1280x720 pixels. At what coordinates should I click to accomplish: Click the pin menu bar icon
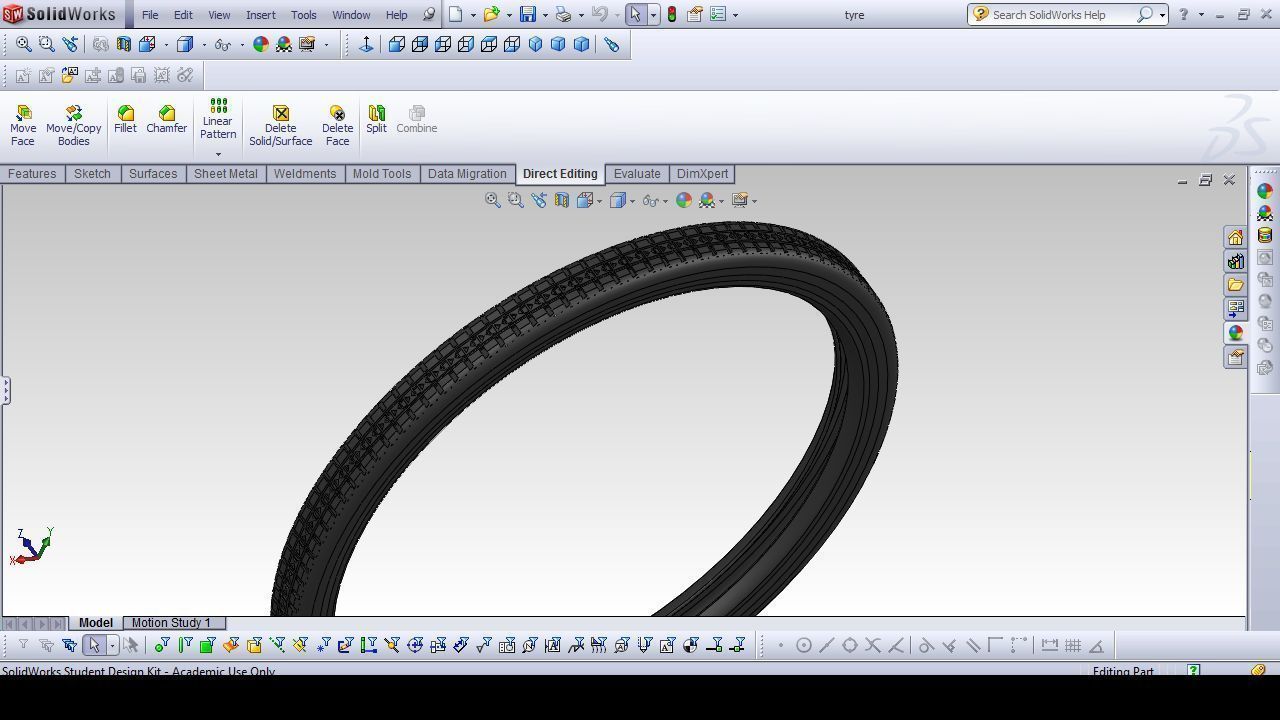pyautogui.click(x=429, y=15)
